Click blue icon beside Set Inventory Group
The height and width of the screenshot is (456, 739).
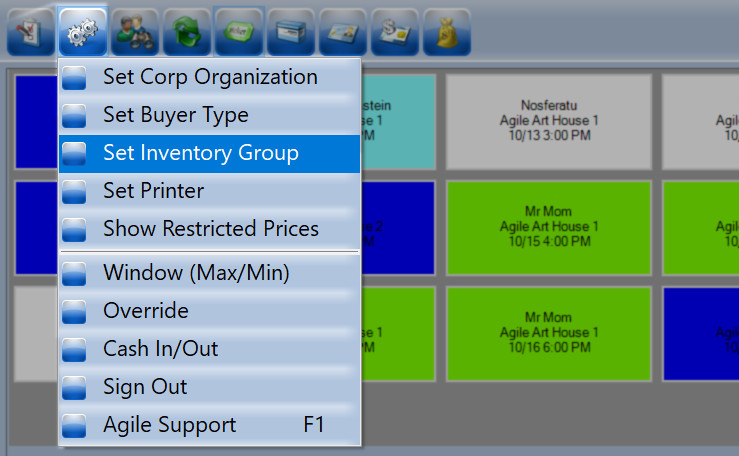[74, 154]
